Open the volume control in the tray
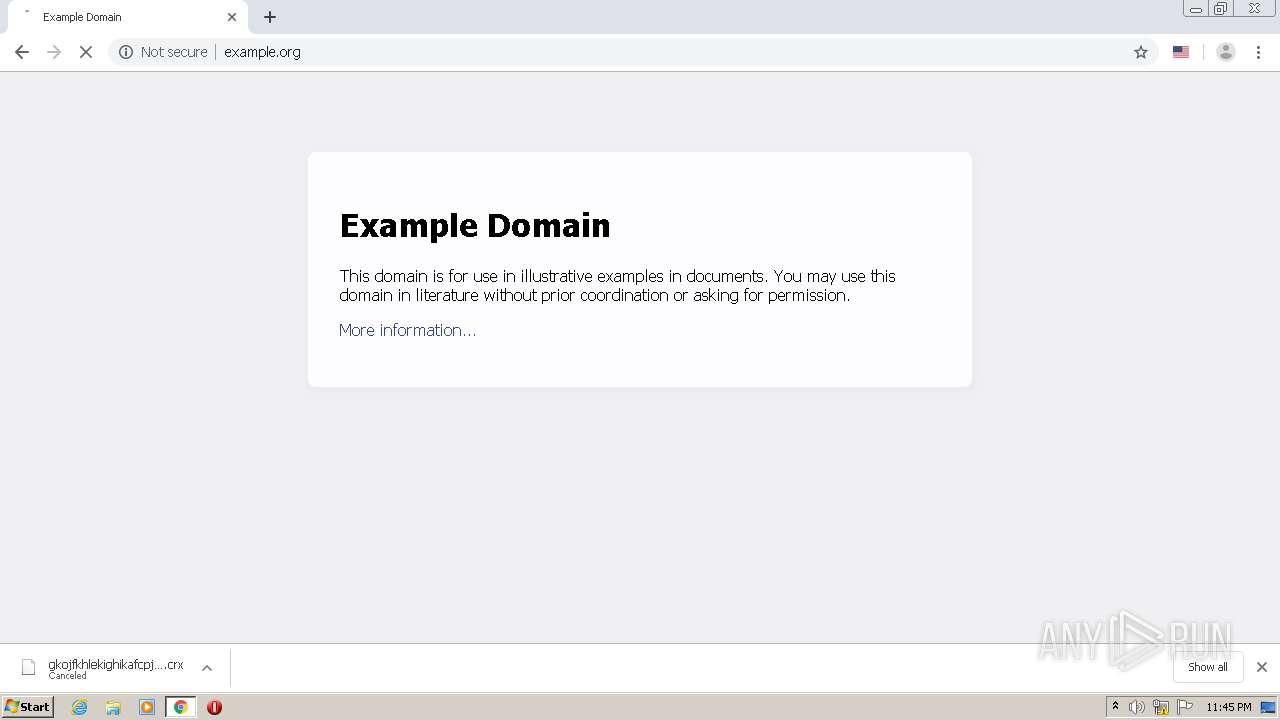 coord(1137,707)
